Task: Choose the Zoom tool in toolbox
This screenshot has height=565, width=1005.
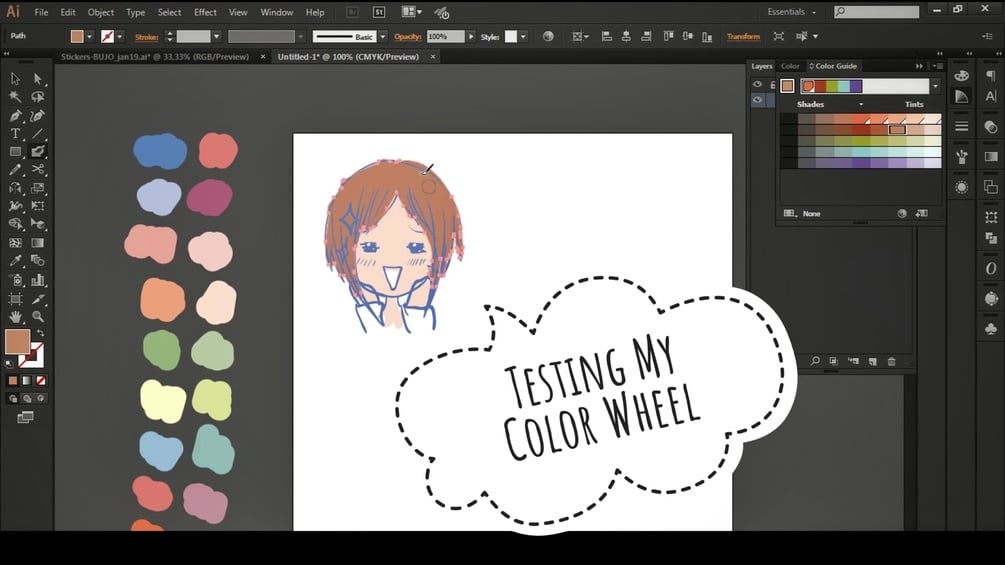Action: click(38, 316)
